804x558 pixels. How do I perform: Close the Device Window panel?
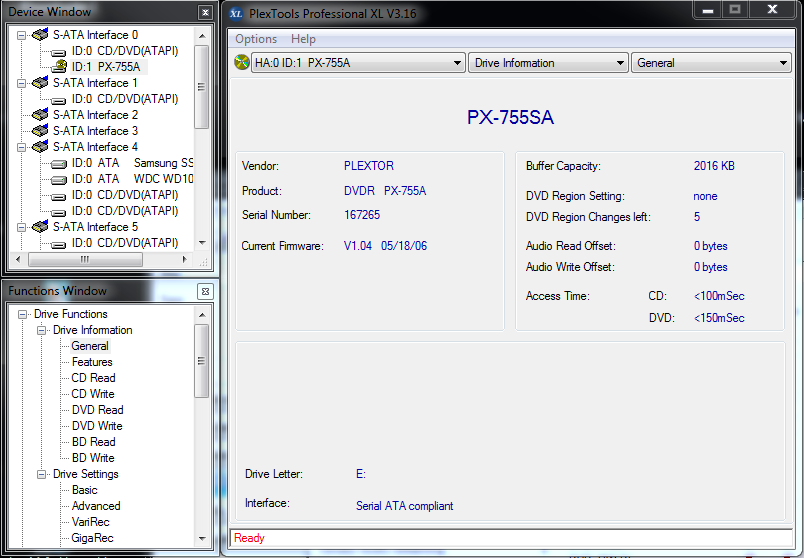[205, 13]
